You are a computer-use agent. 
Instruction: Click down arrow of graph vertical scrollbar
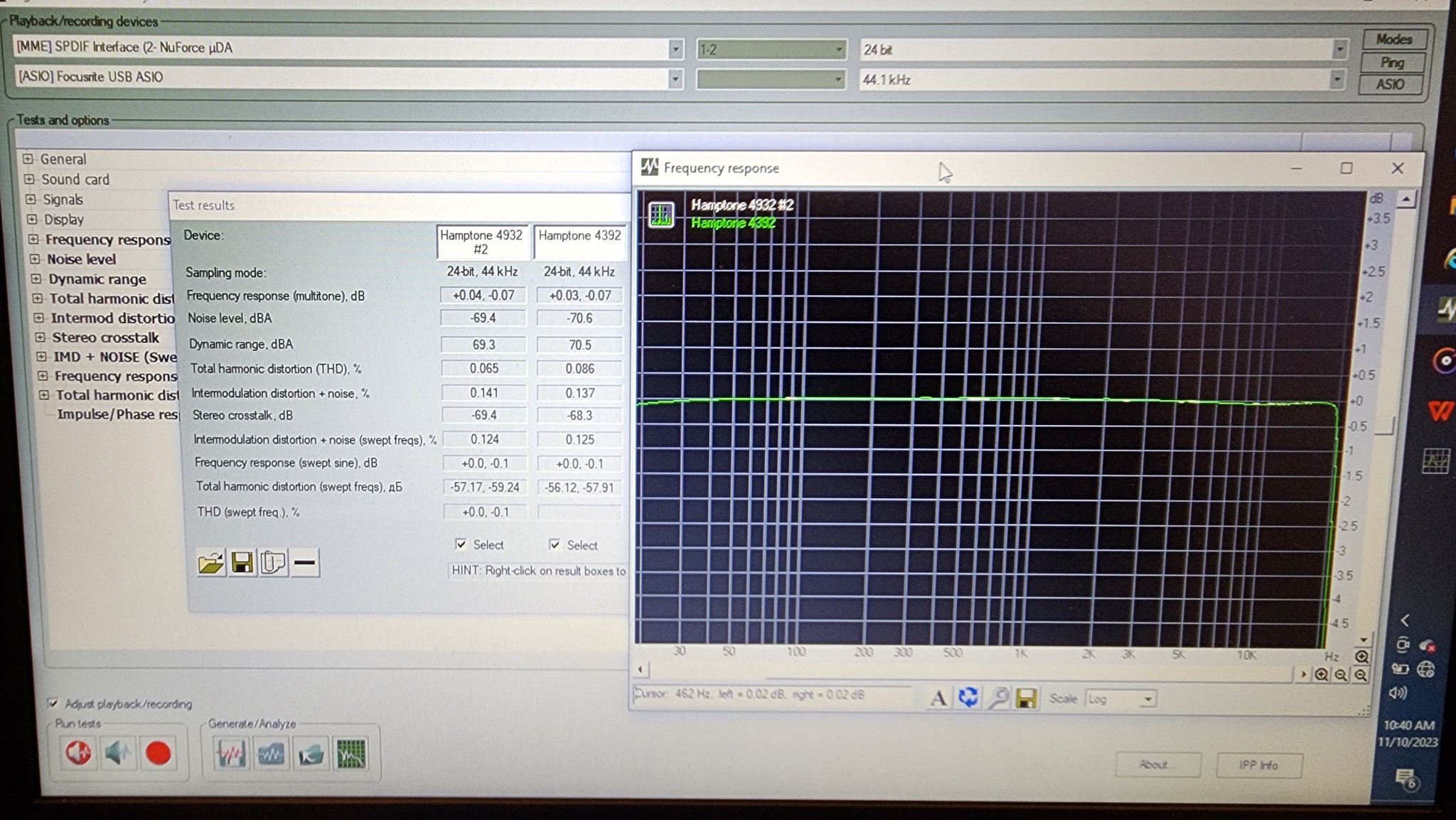[x=1362, y=639]
